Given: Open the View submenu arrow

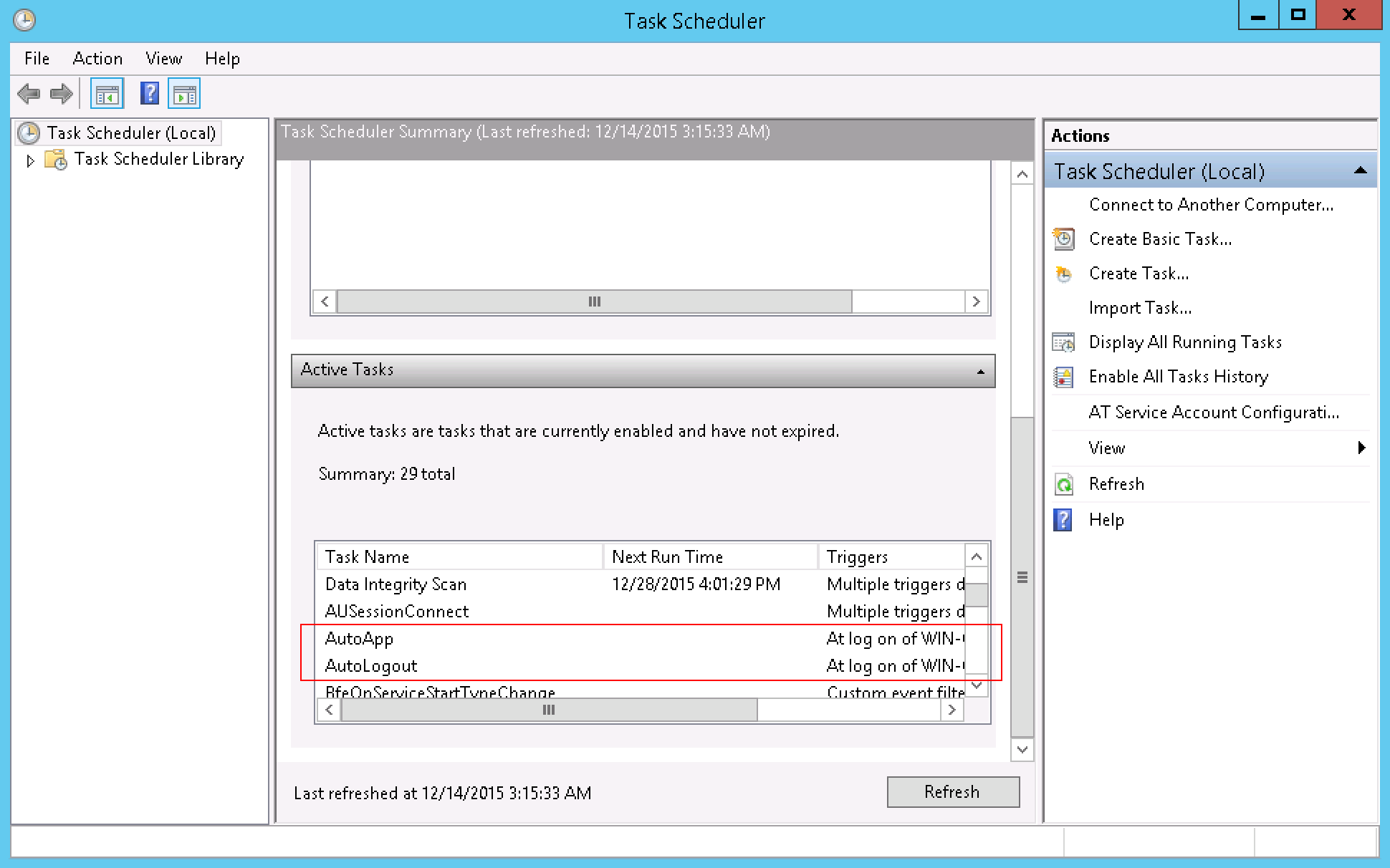Looking at the screenshot, I should [1361, 448].
